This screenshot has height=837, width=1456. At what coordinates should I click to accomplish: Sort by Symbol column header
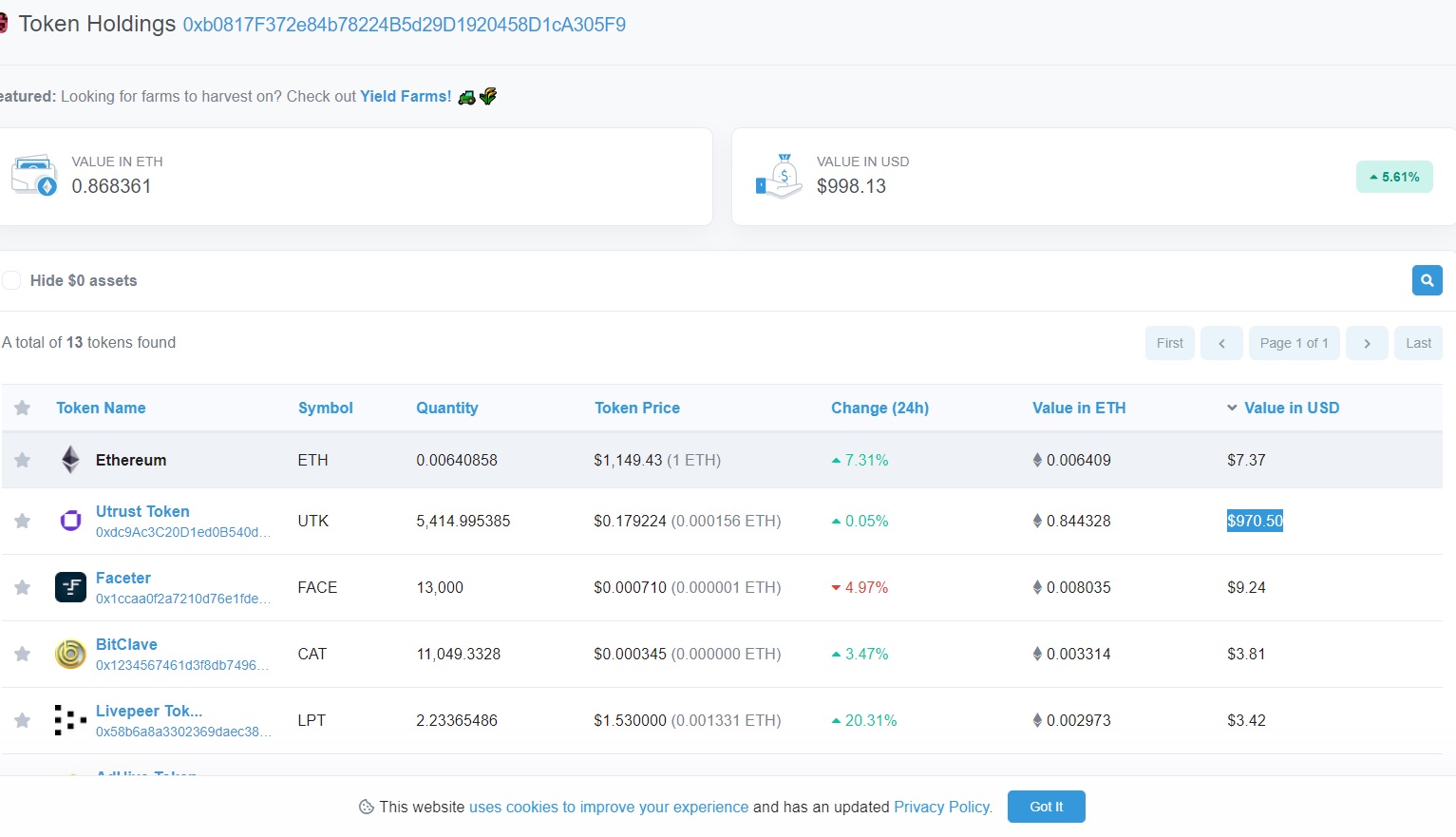click(326, 408)
